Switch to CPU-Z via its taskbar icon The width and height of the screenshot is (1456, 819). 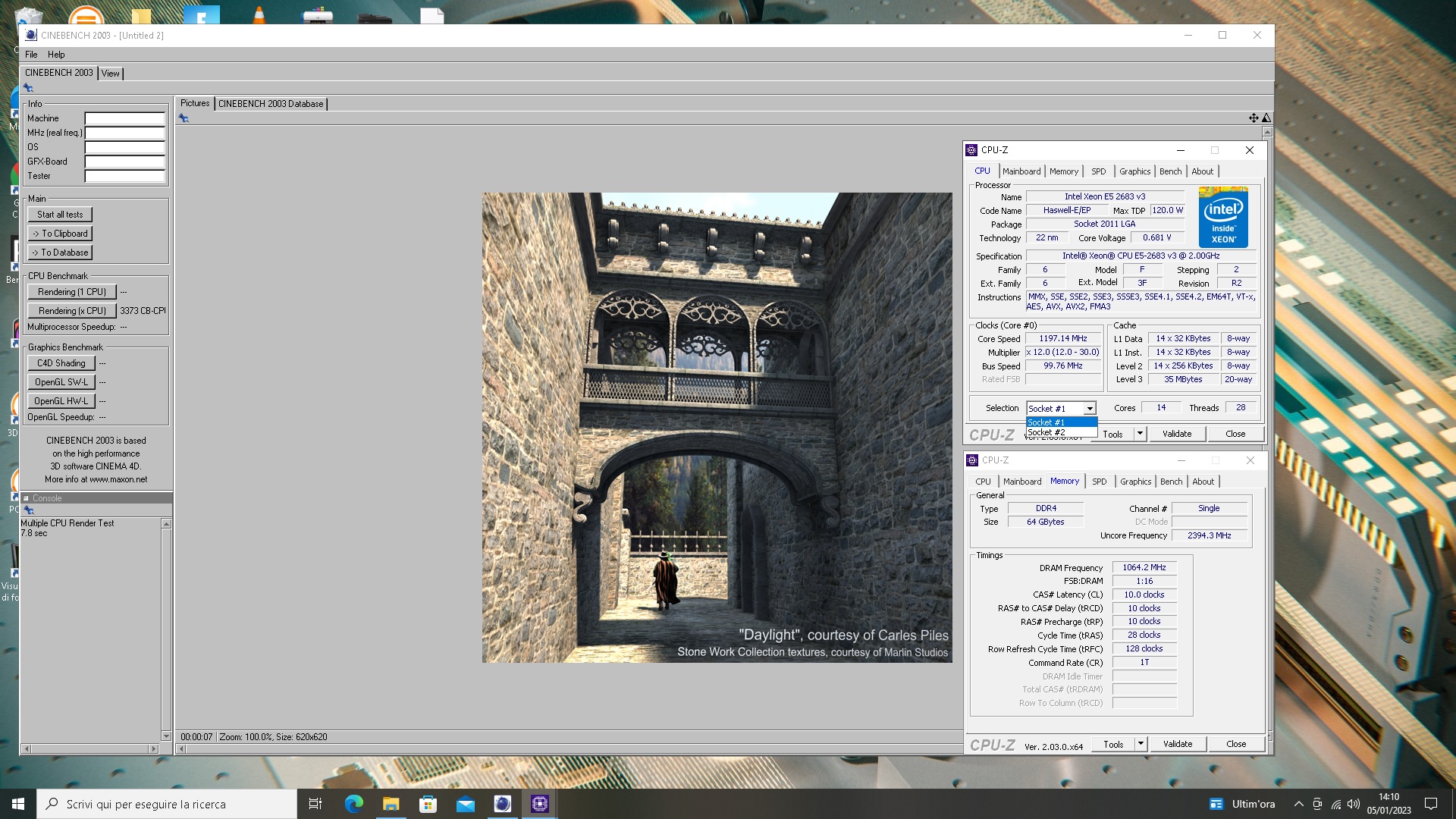[539, 804]
